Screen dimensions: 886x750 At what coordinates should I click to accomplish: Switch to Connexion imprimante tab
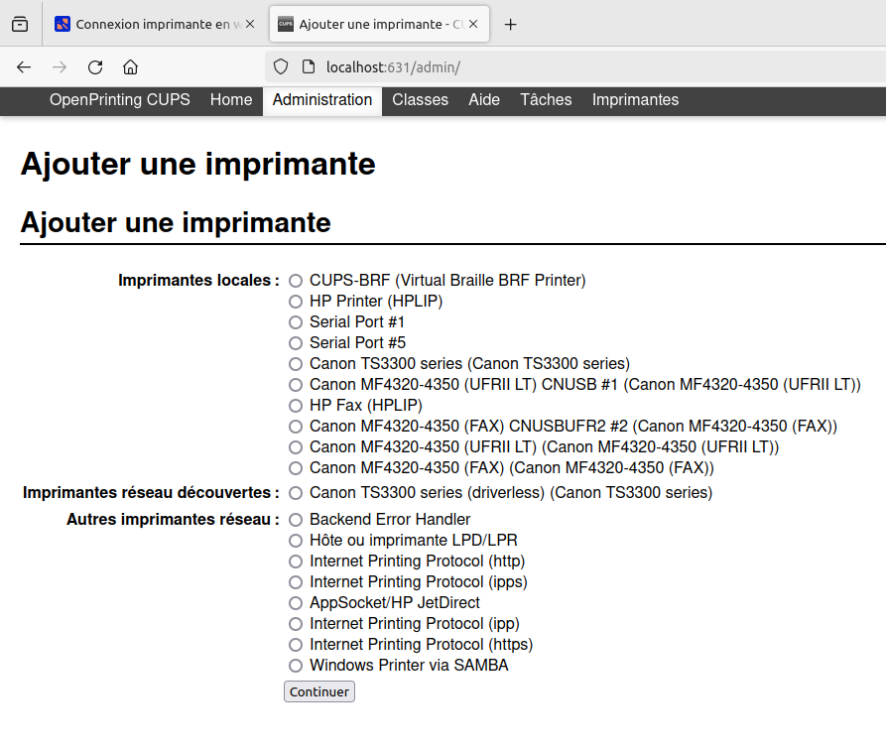coord(150,24)
